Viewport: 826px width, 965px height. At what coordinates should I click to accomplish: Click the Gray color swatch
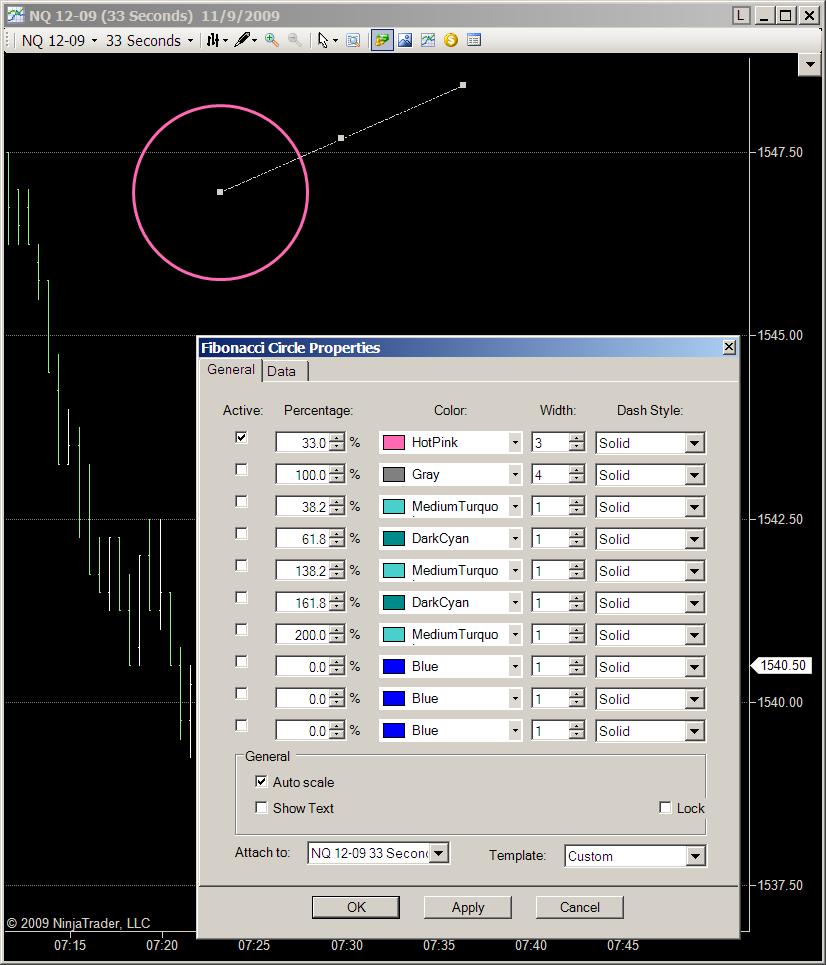click(x=394, y=474)
